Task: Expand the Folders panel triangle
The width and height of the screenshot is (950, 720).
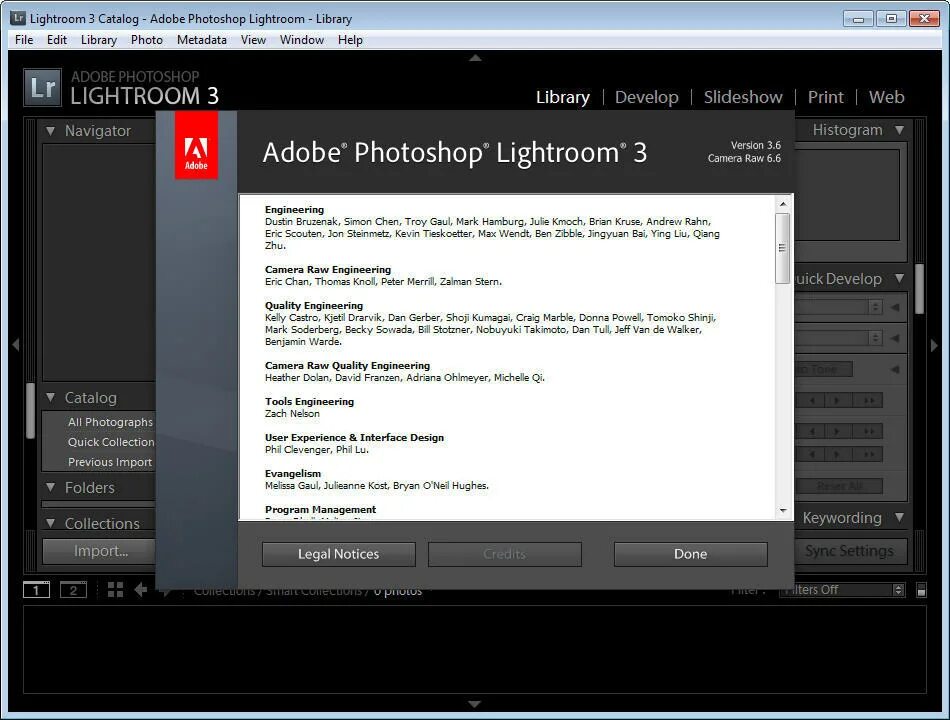Action: coord(50,487)
